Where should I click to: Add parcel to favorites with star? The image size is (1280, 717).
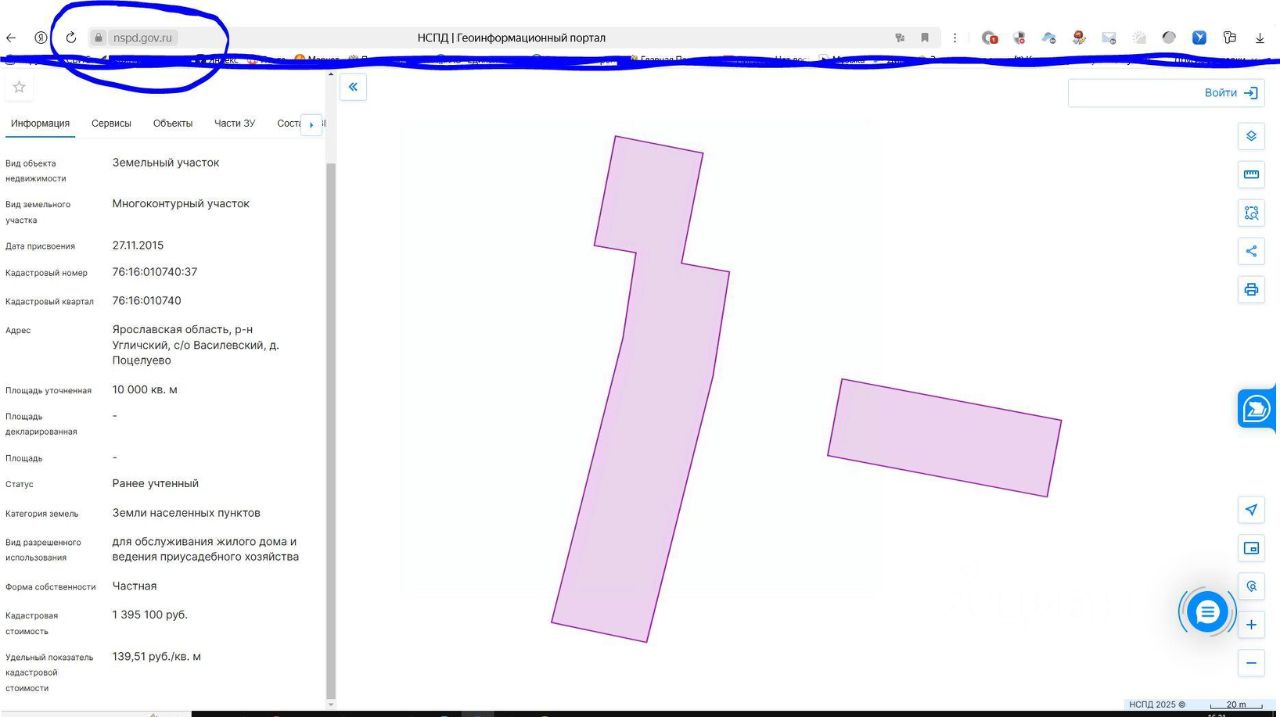pos(19,87)
